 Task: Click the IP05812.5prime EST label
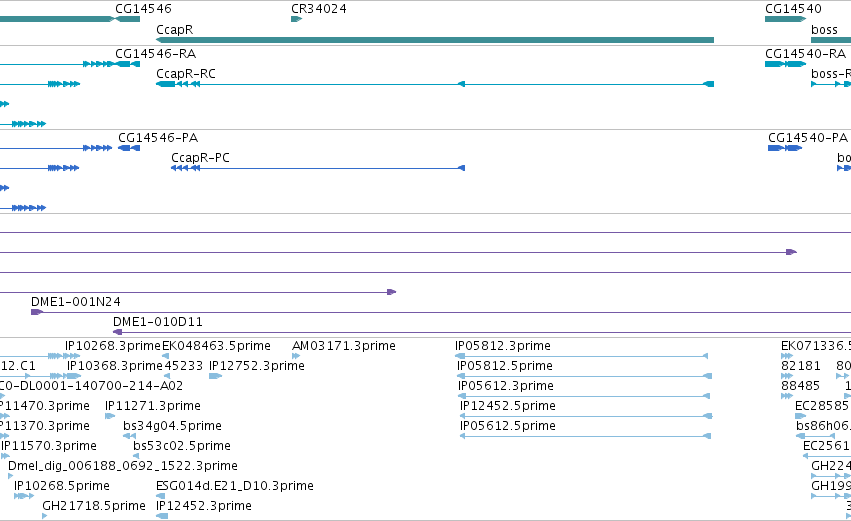pyautogui.click(x=505, y=366)
